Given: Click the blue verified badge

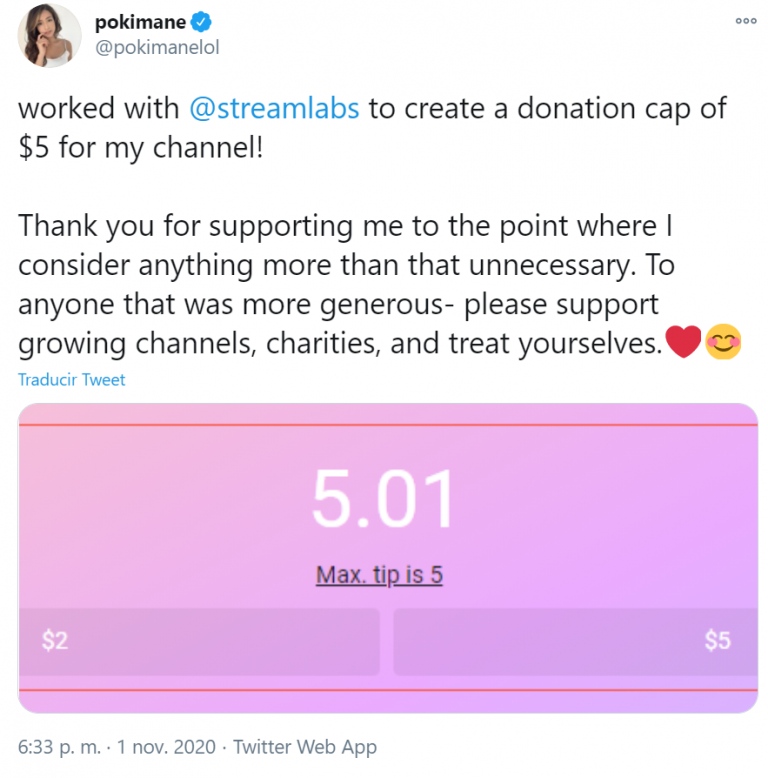Looking at the screenshot, I should coord(204,24).
